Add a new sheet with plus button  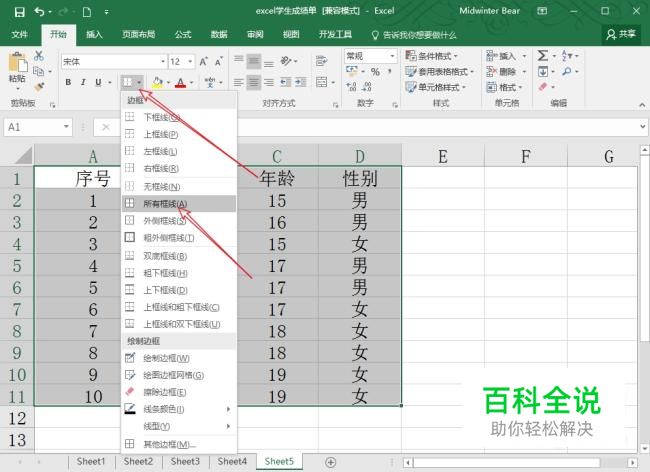tap(330, 462)
